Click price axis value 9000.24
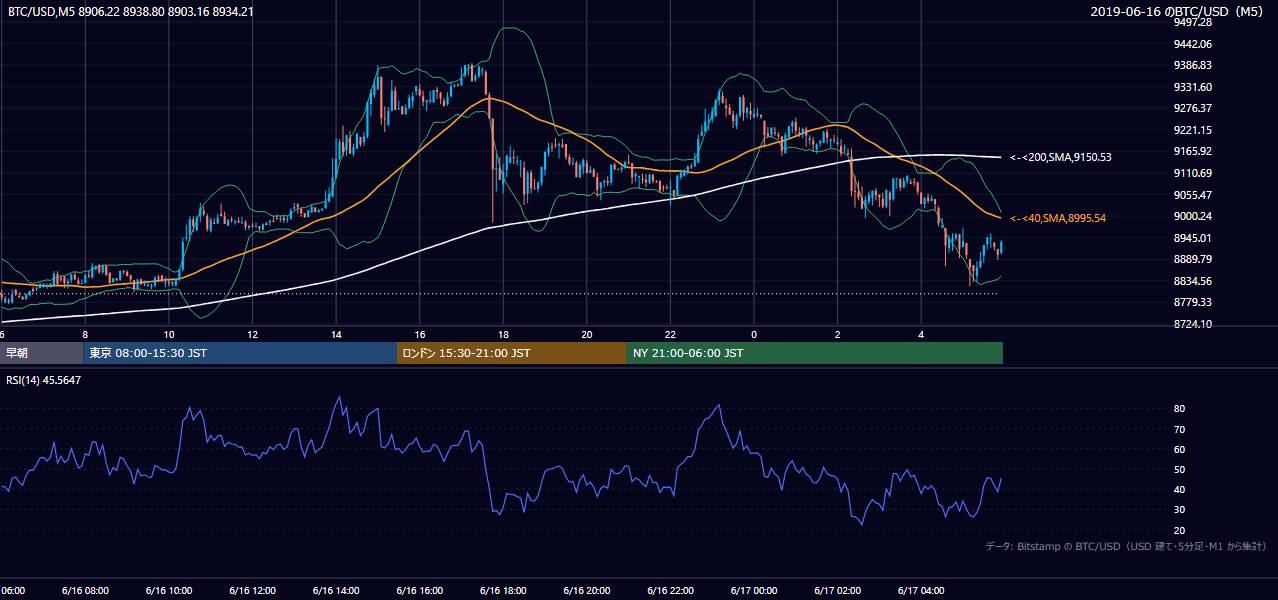Image resolution: width=1278 pixels, height=600 pixels. 1193,216
